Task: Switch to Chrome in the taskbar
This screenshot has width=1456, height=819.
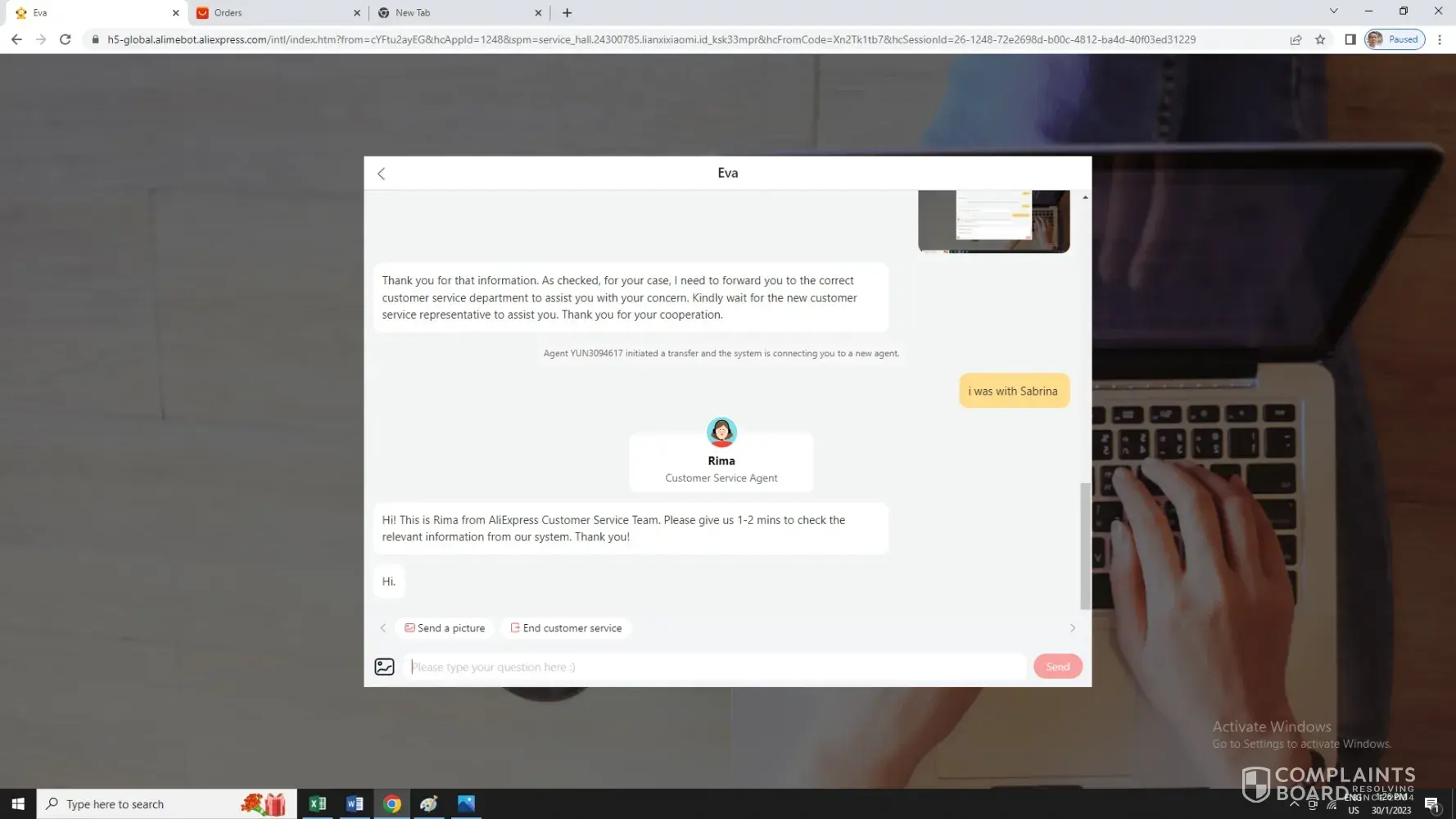Action: 391,804
